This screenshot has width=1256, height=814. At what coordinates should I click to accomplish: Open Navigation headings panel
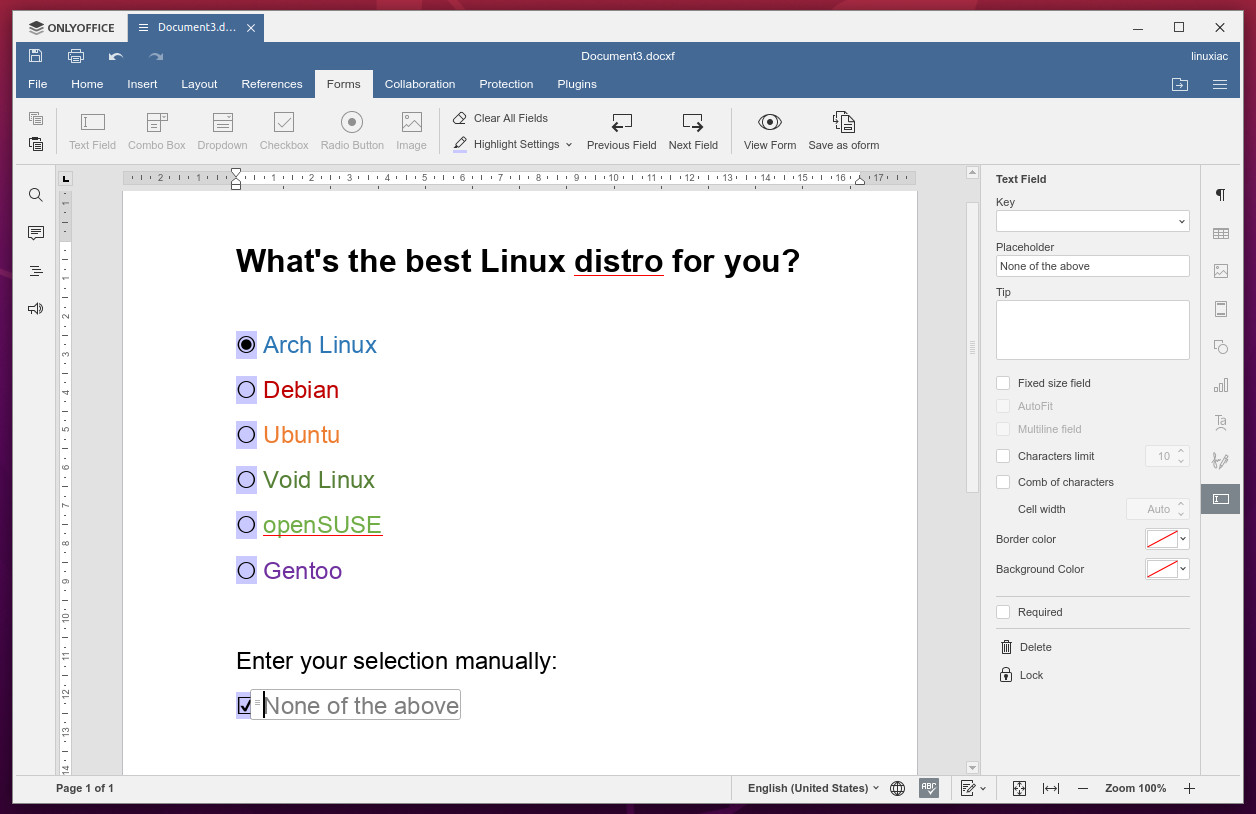pos(36,271)
